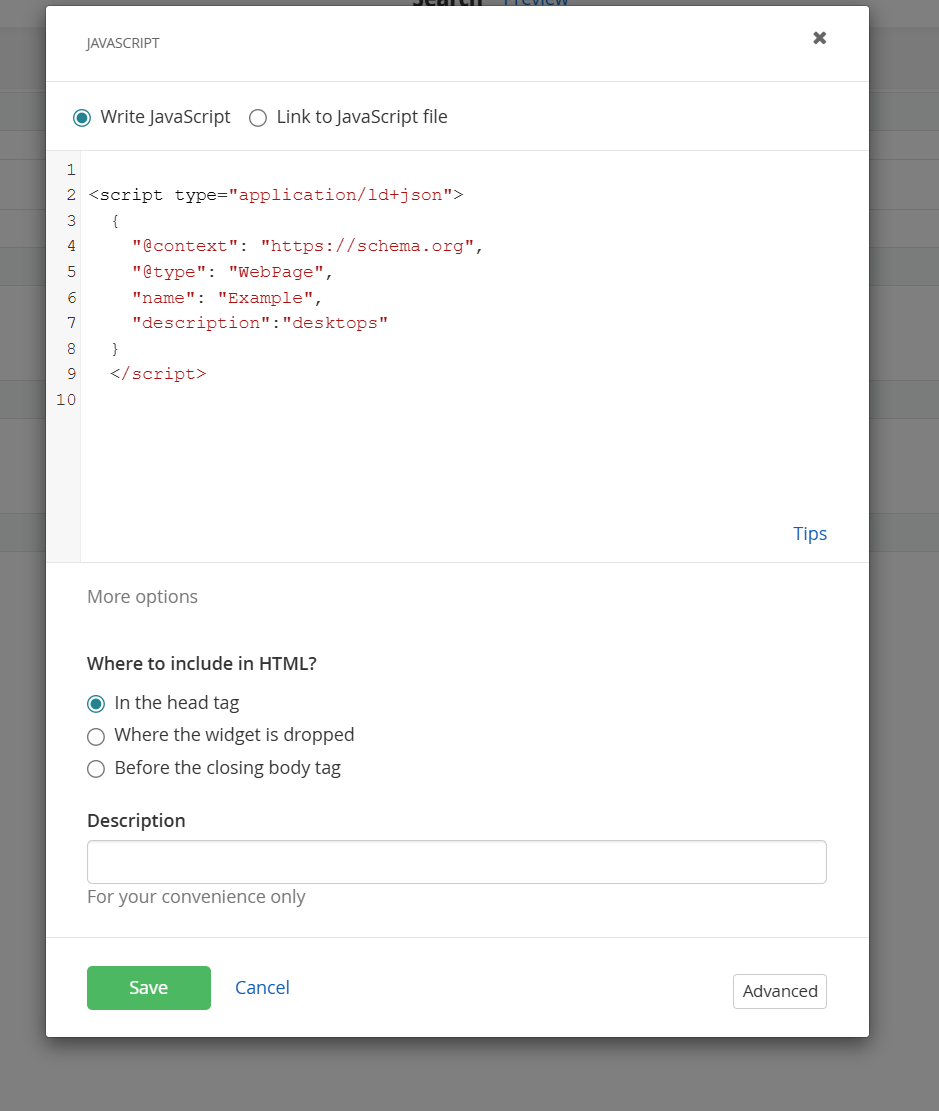Select Link to JavaScript file option

point(258,118)
